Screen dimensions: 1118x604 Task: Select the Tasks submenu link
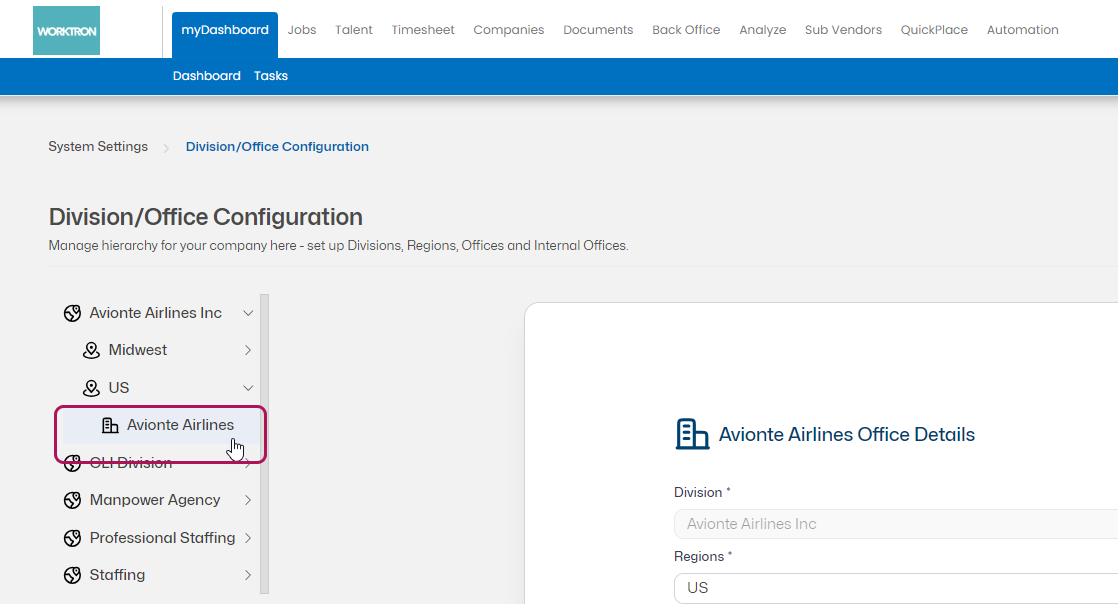271,76
